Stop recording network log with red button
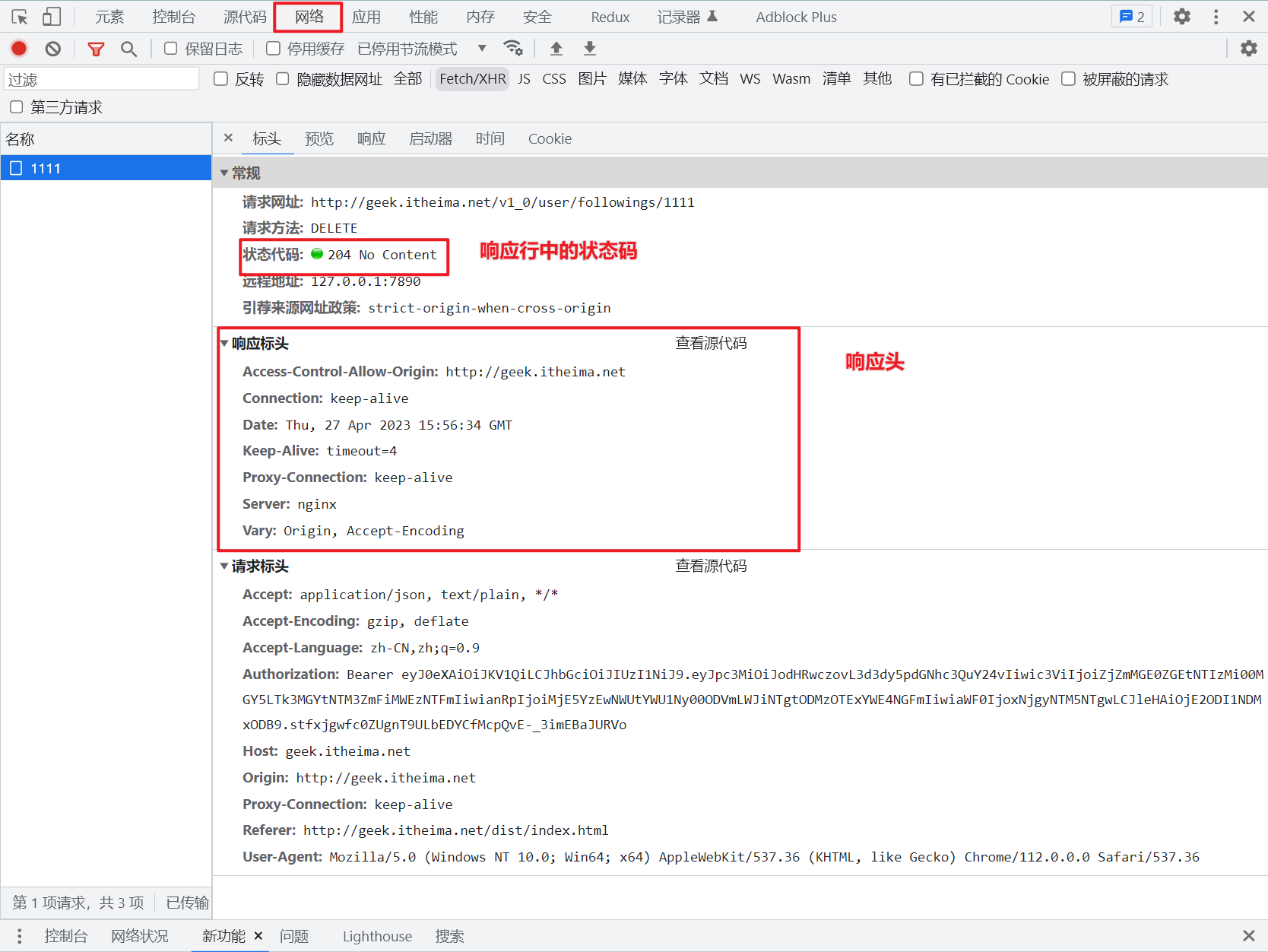 point(19,49)
